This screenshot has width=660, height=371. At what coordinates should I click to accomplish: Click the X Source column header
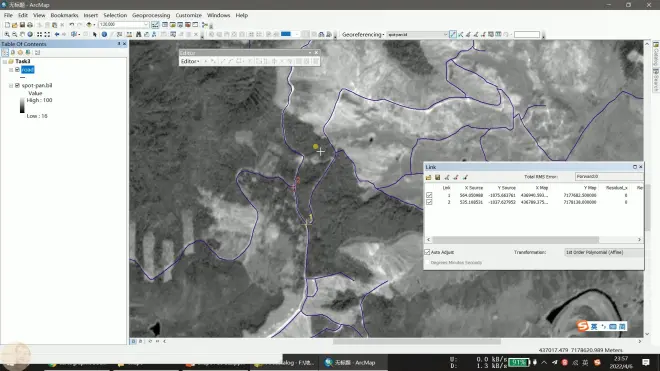pos(474,188)
